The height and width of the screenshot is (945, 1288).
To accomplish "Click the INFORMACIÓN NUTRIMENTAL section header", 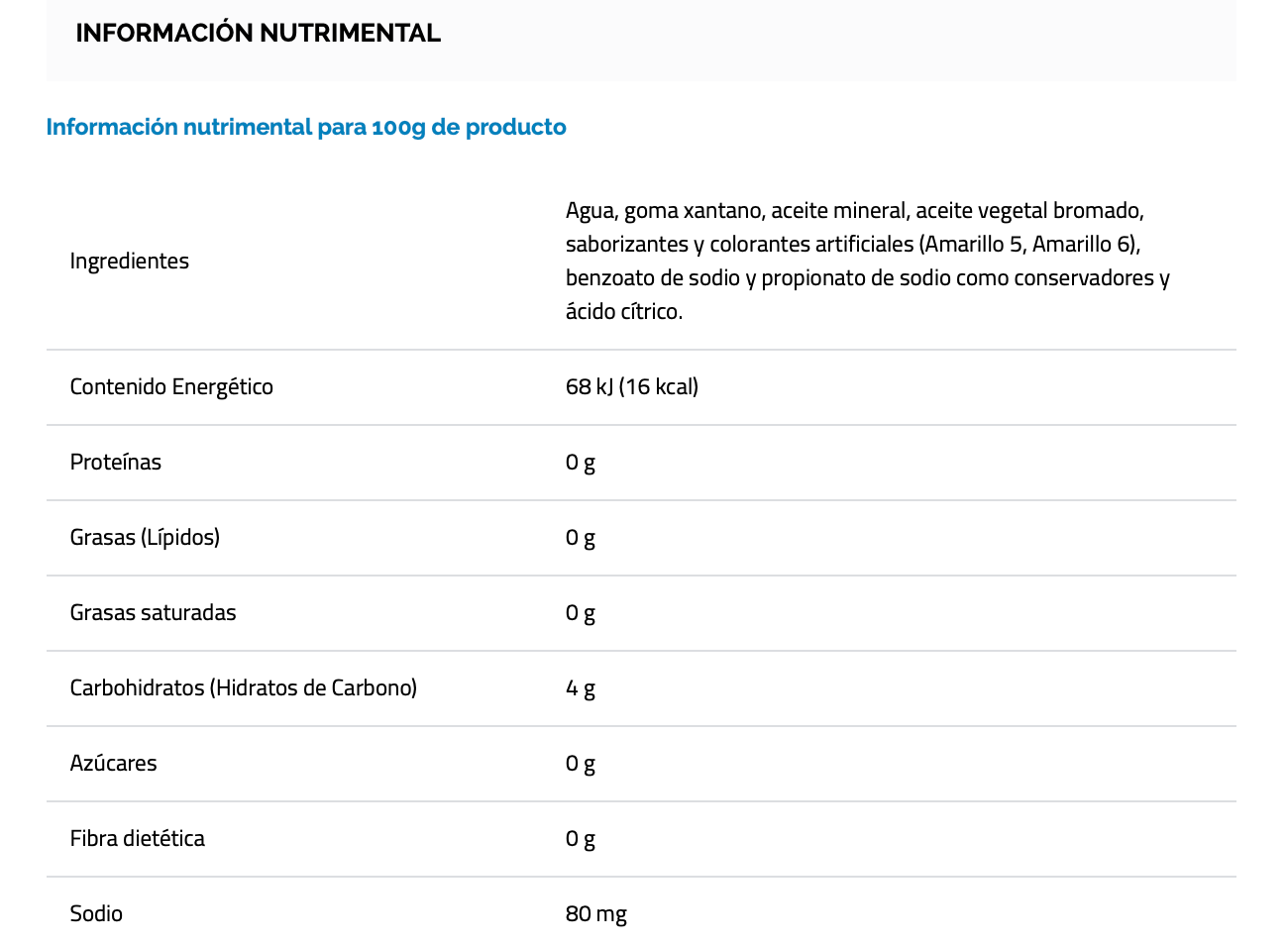I will (258, 33).
